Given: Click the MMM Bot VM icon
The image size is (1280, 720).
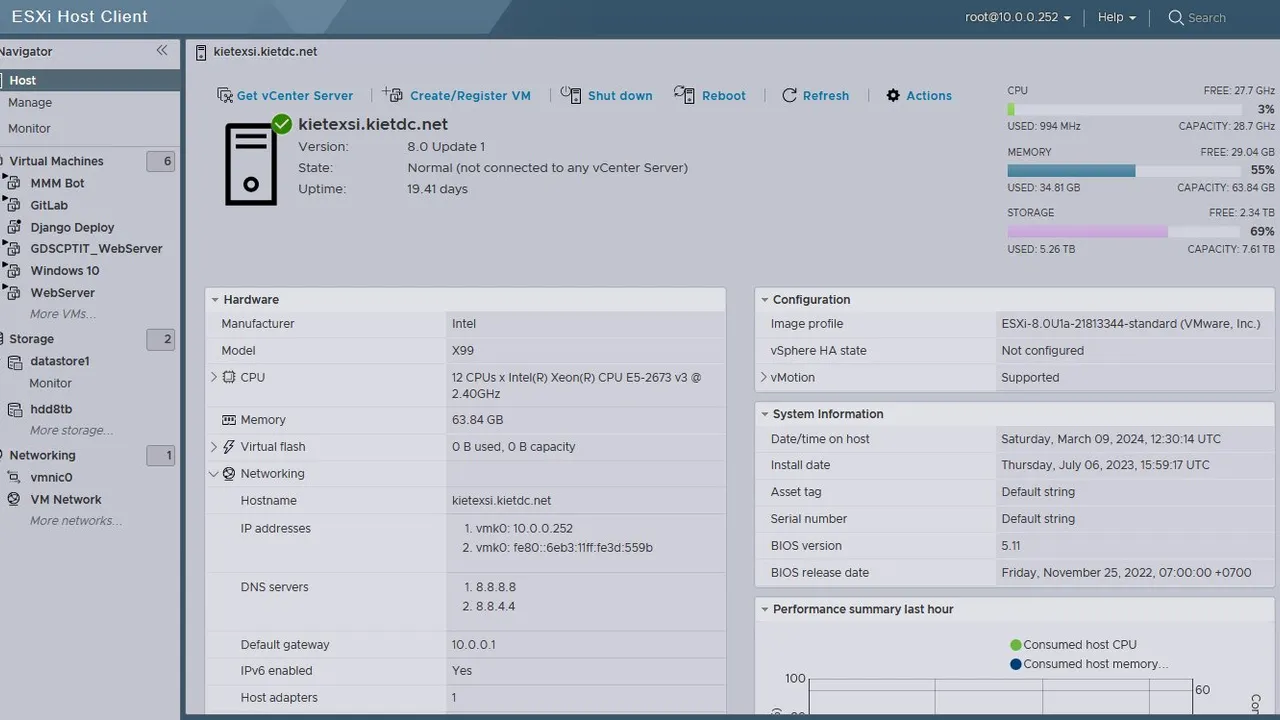Looking at the screenshot, I should coord(14,183).
